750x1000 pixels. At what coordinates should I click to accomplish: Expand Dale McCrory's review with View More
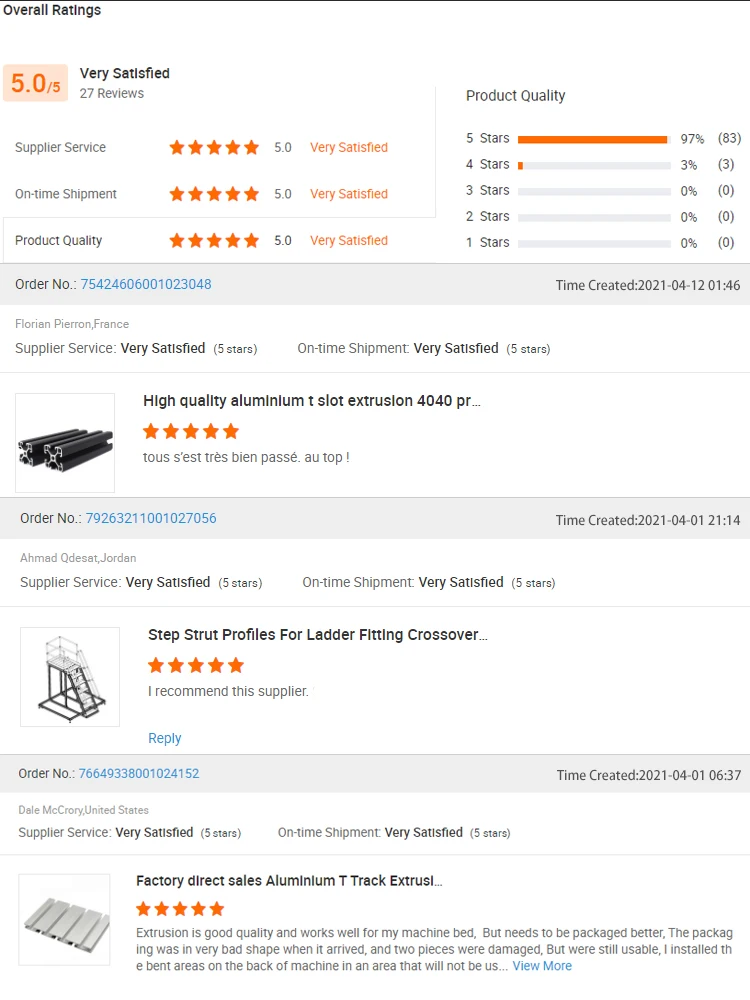click(x=542, y=966)
